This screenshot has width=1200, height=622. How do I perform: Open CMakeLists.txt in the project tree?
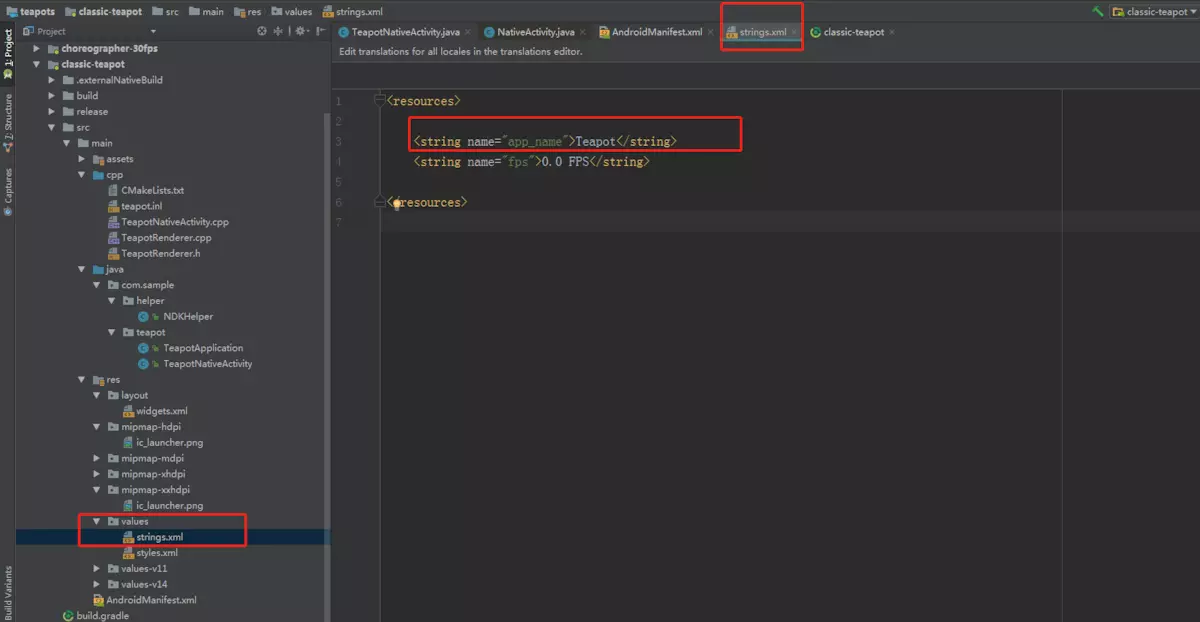tap(146, 190)
